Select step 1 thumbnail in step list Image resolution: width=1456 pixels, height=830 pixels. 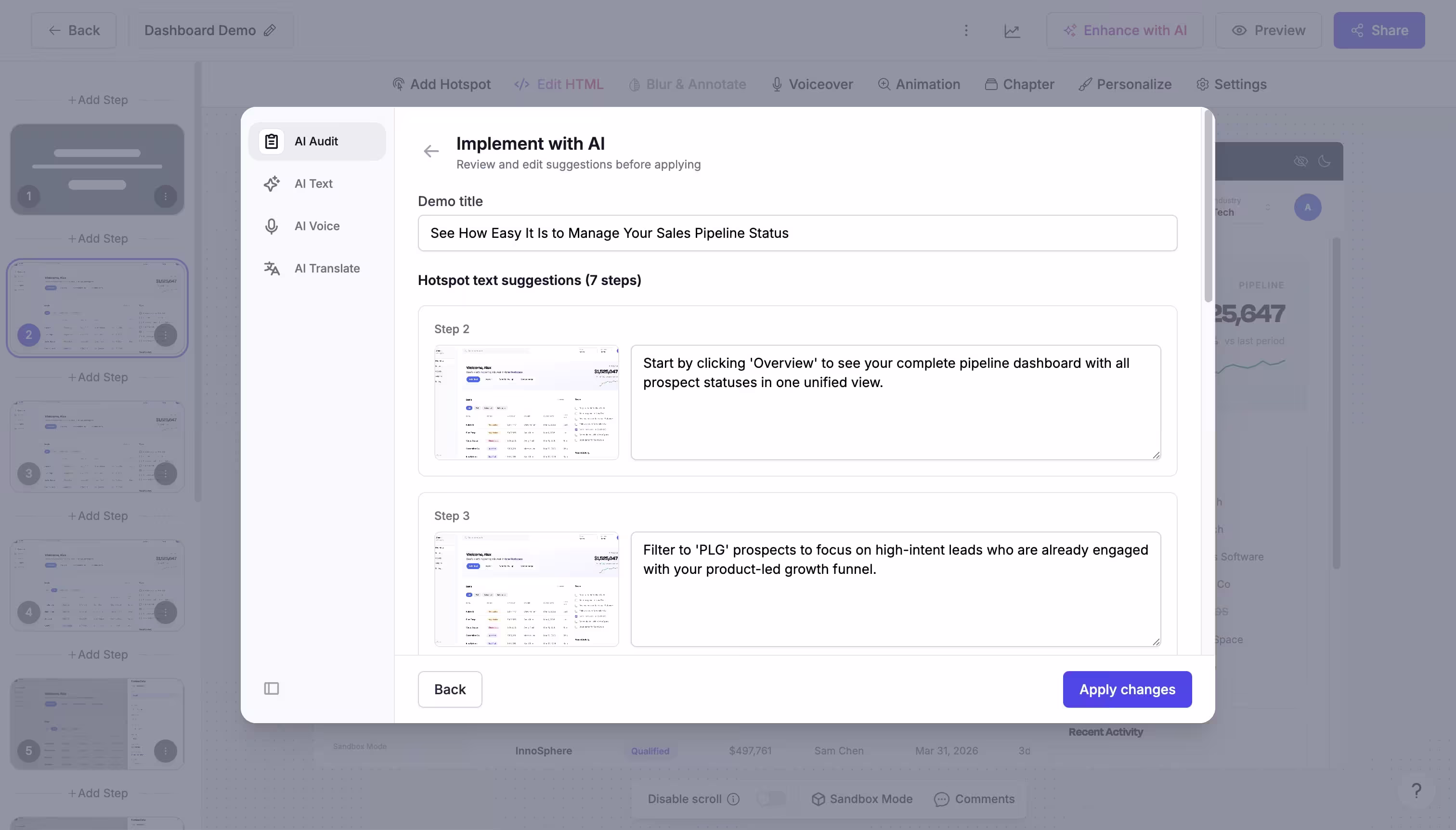(x=97, y=169)
